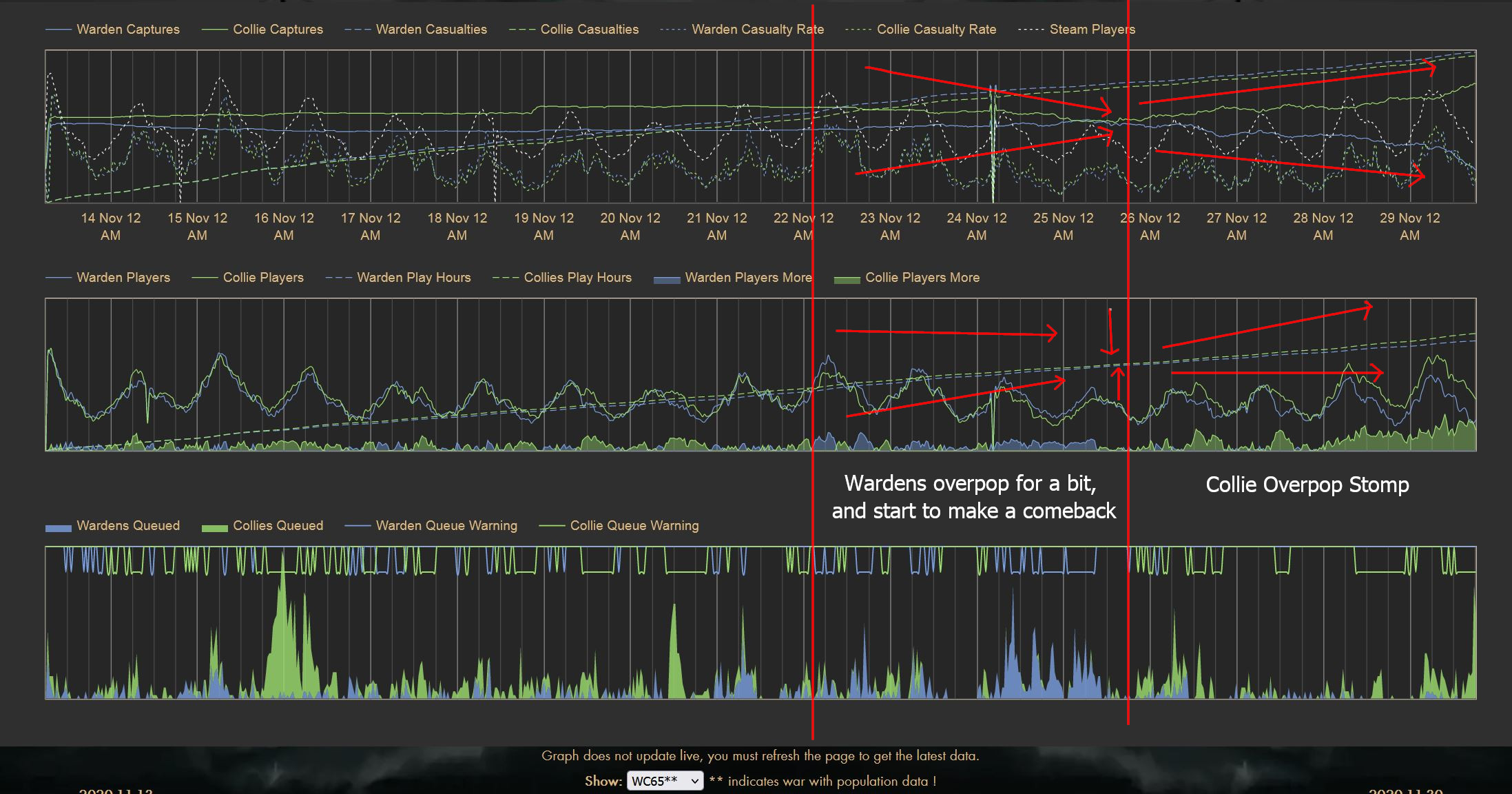This screenshot has height=794, width=1512.
Task: Toggle Wardens Queued legend box
Action: point(59,527)
